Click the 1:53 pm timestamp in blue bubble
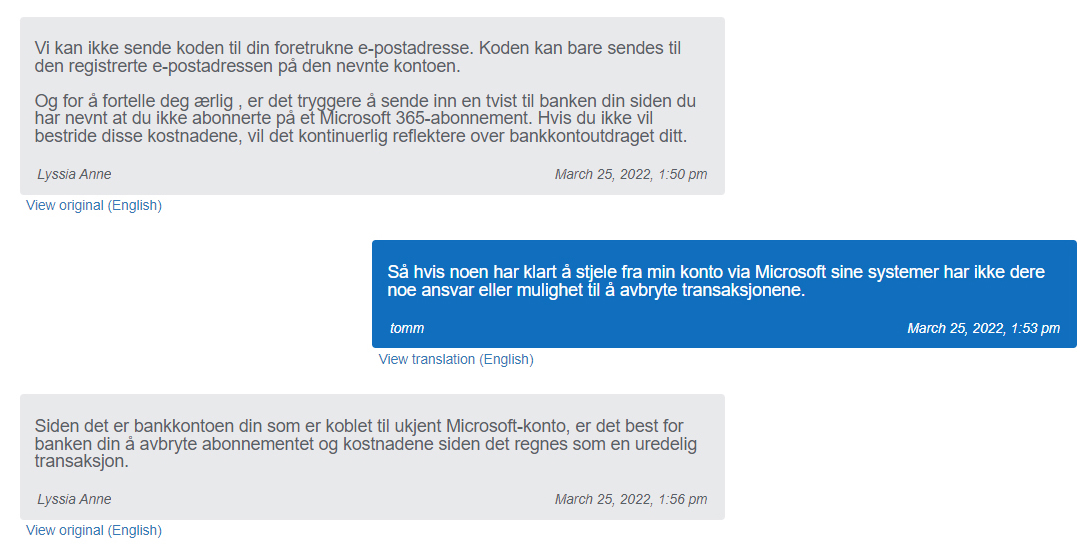1083x558 pixels. [x=983, y=328]
